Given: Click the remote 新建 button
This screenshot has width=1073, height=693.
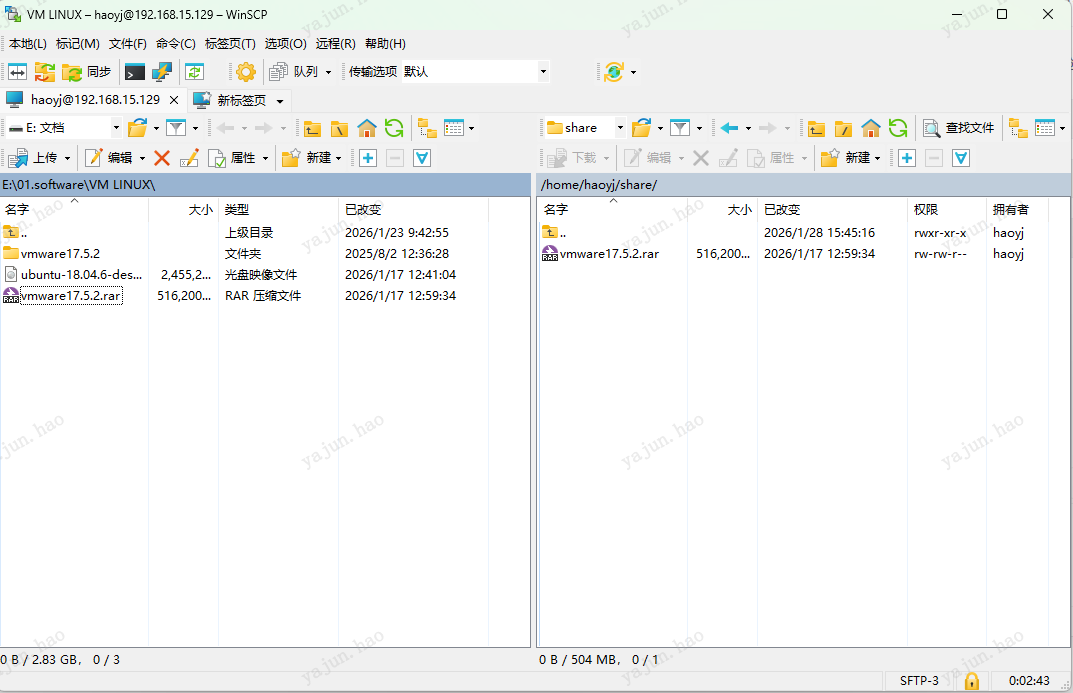Looking at the screenshot, I should 845,158.
